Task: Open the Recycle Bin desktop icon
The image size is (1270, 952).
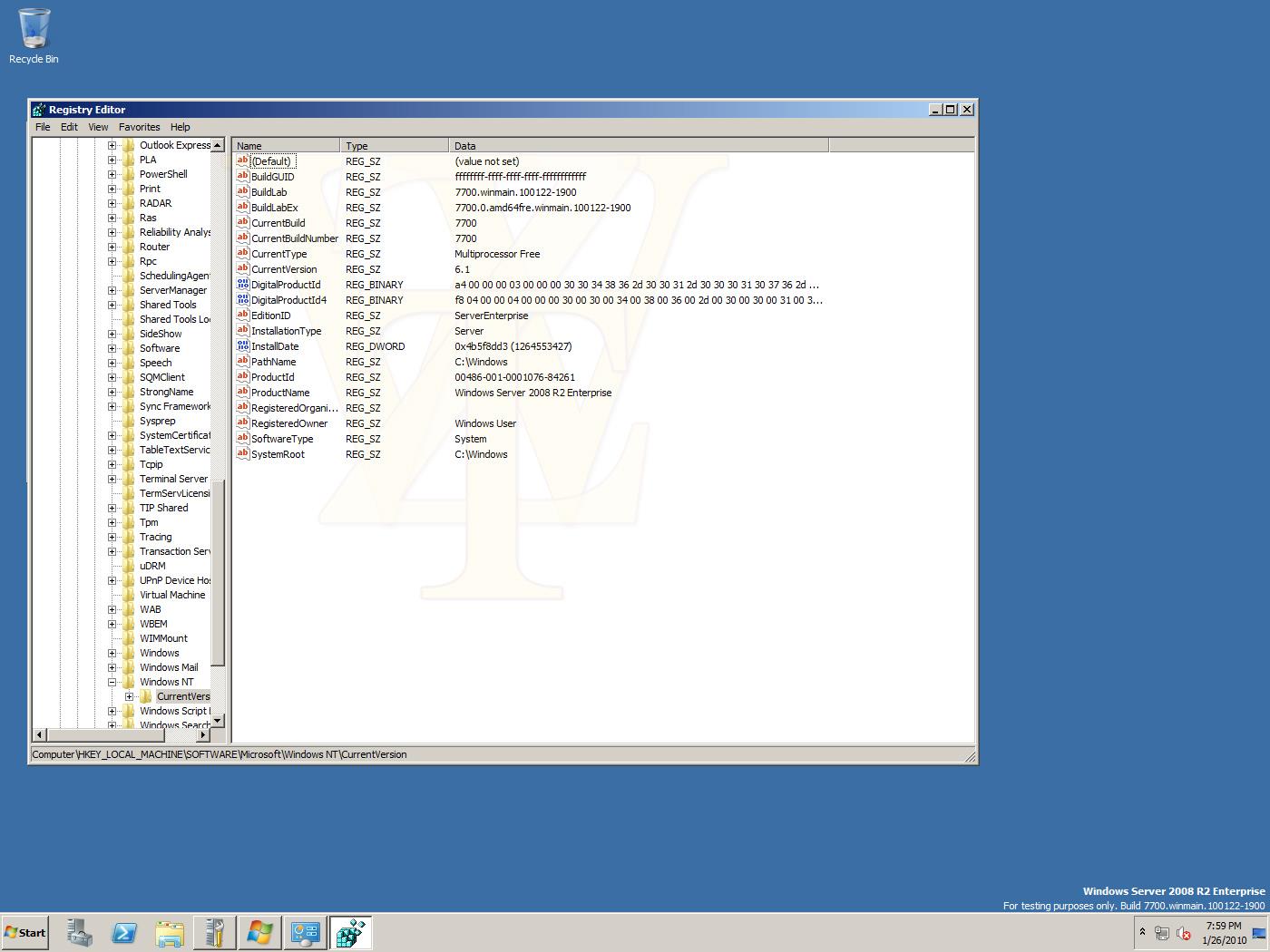Action: pos(34,36)
